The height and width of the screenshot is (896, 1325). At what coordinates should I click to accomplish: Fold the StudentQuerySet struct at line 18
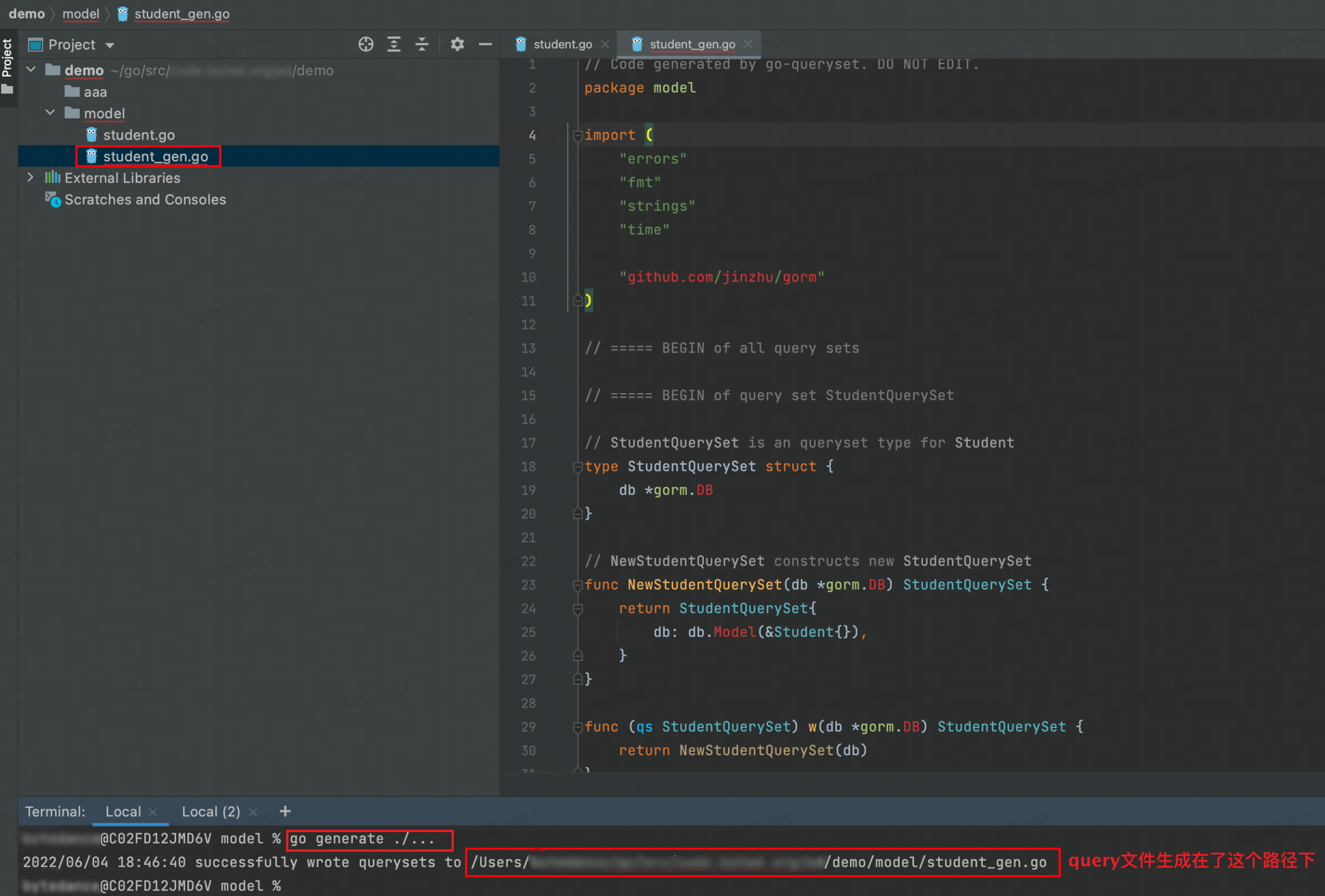click(x=577, y=467)
